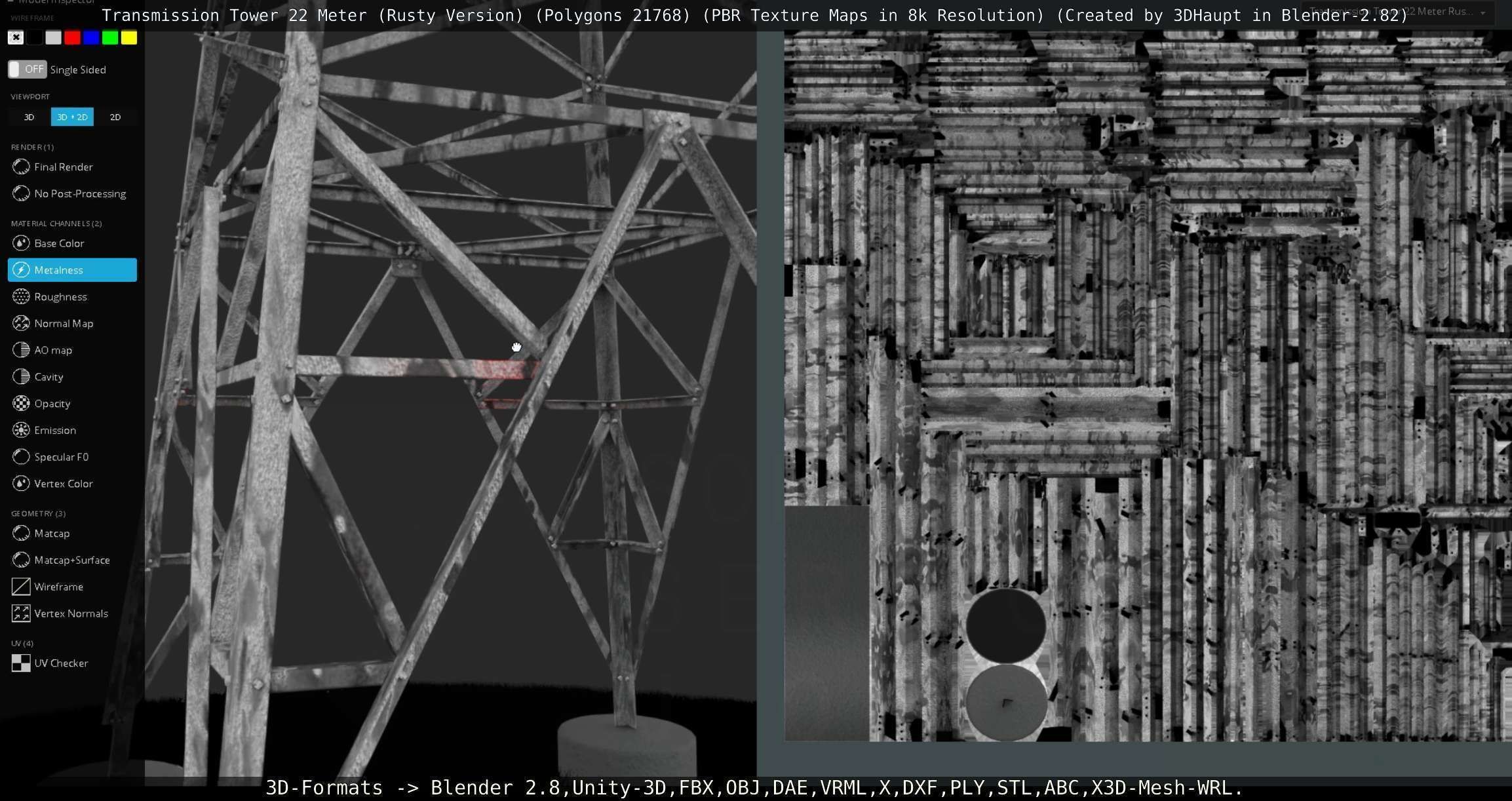This screenshot has height=801, width=1512.
Task: Toggle the Single Sided switch
Action: pyautogui.click(x=27, y=69)
